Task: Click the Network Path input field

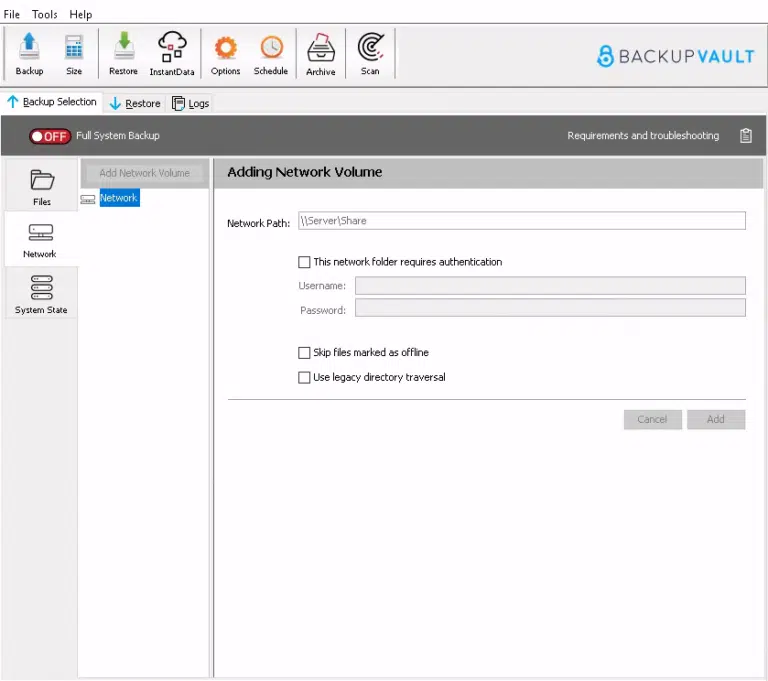Action: [x=522, y=220]
